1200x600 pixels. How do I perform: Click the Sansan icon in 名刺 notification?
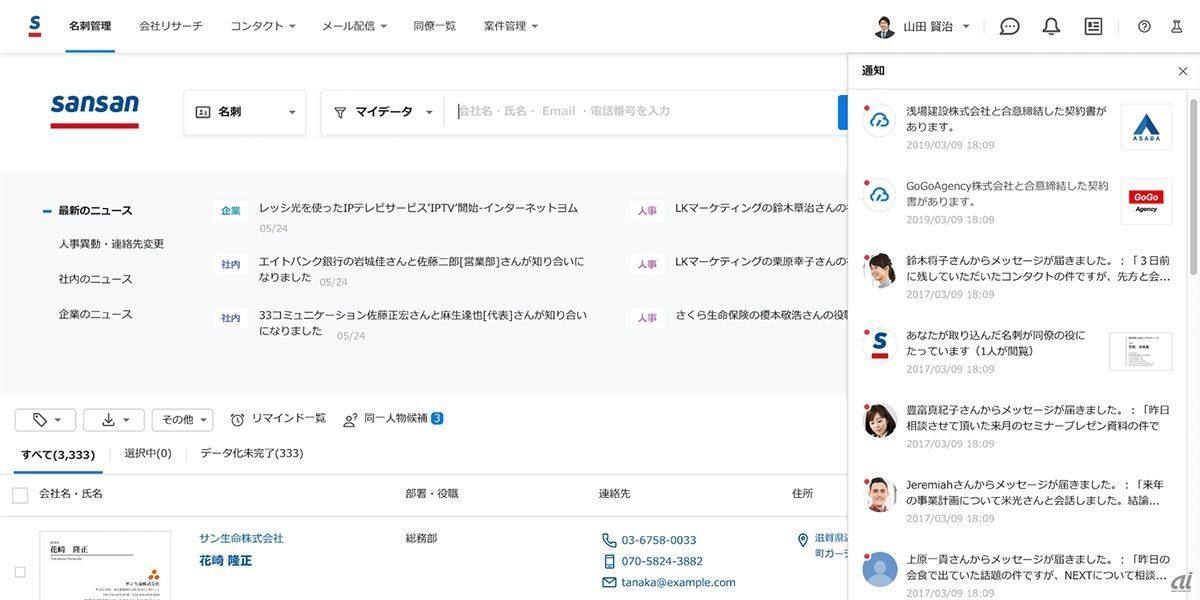pyautogui.click(x=879, y=345)
